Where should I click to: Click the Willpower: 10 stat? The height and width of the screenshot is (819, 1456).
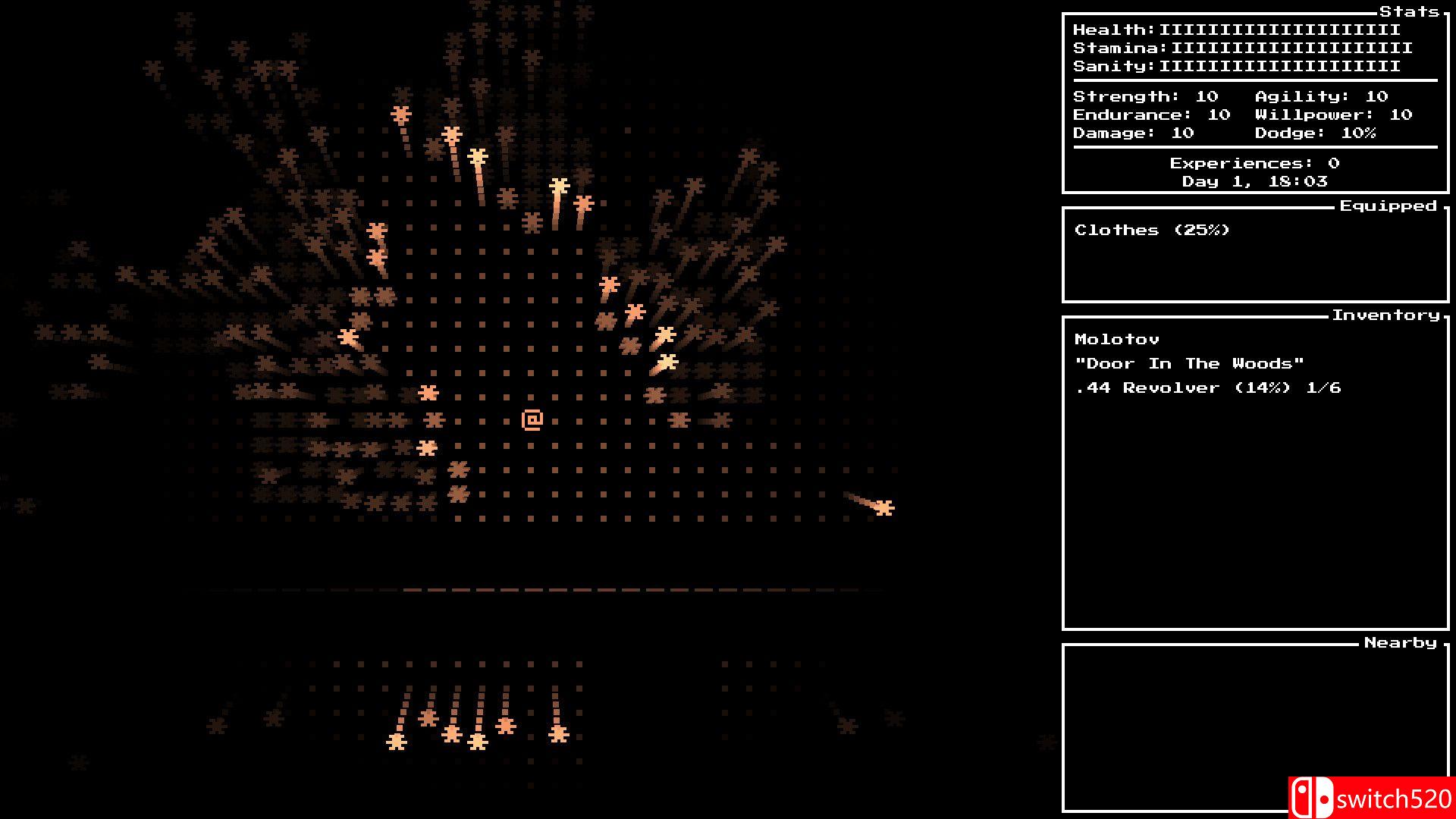1333,115
